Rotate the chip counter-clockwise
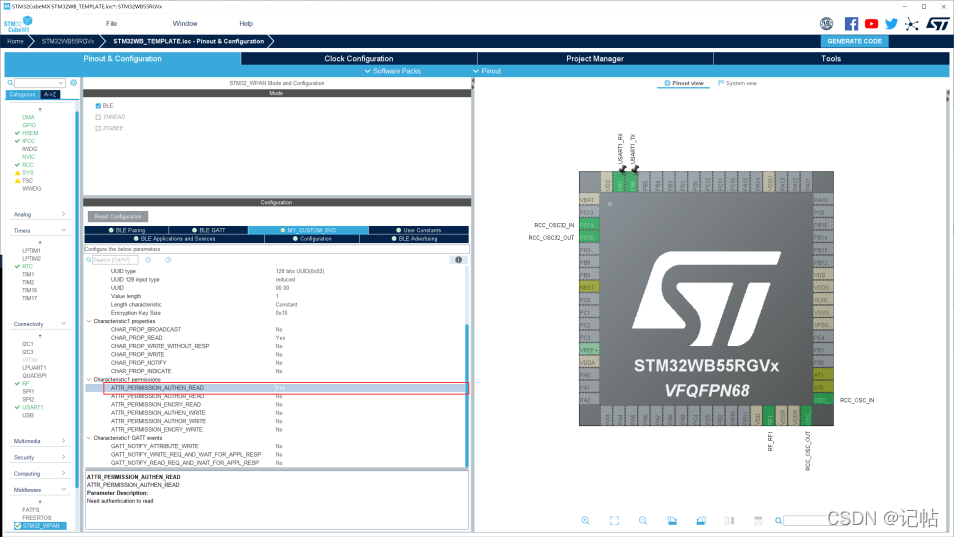954x537 pixels. tap(701, 521)
